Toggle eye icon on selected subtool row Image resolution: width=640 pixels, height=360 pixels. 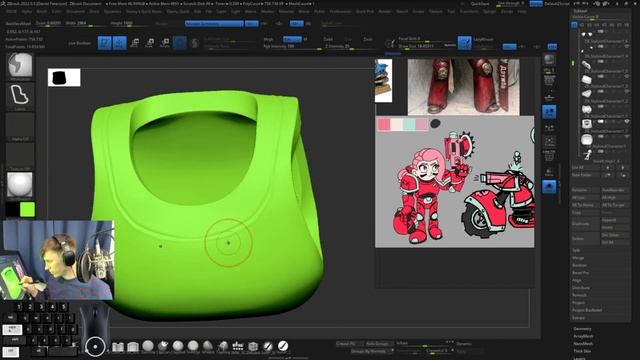(627, 121)
